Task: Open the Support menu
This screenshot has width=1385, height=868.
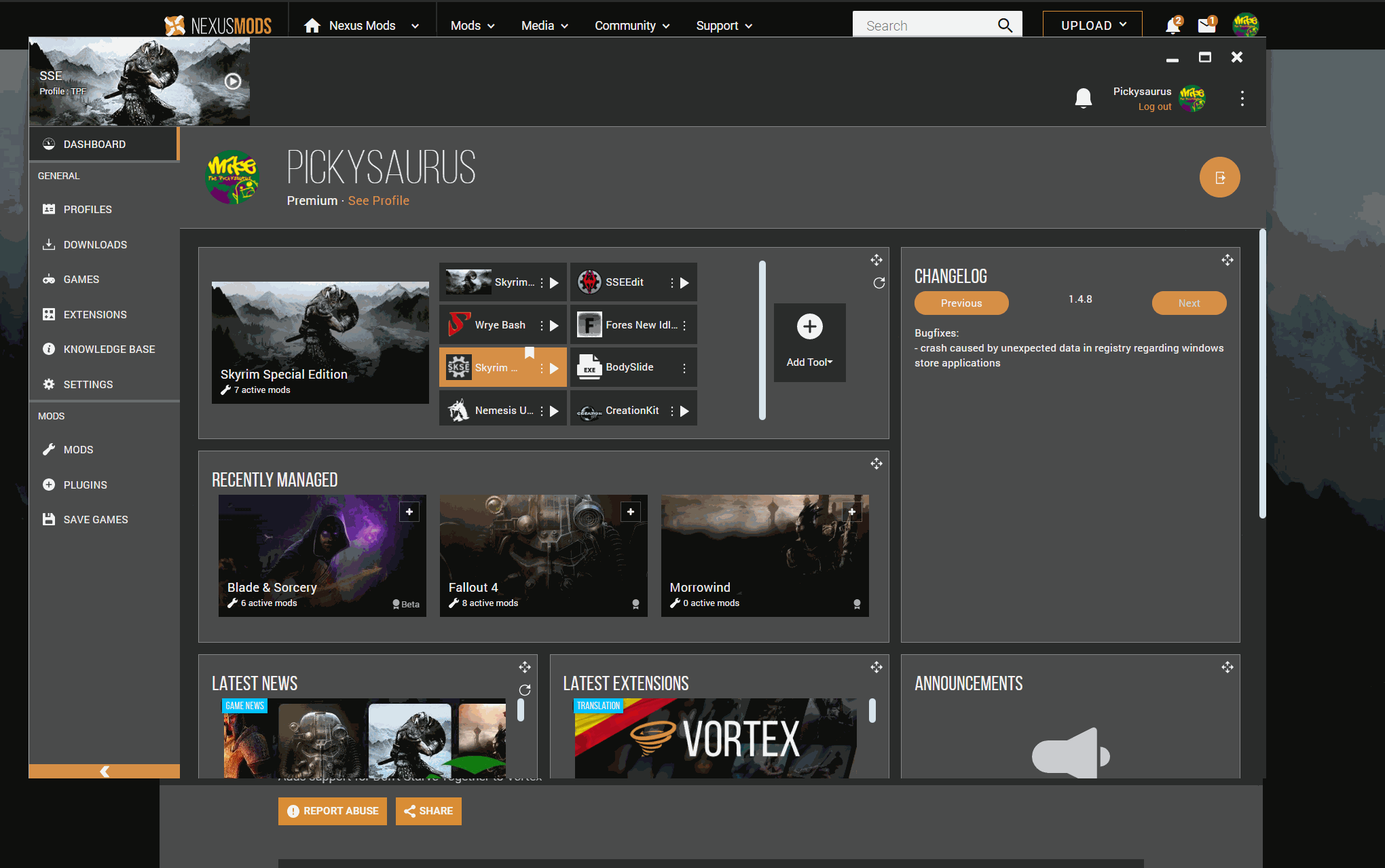Action: [x=724, y=25]
